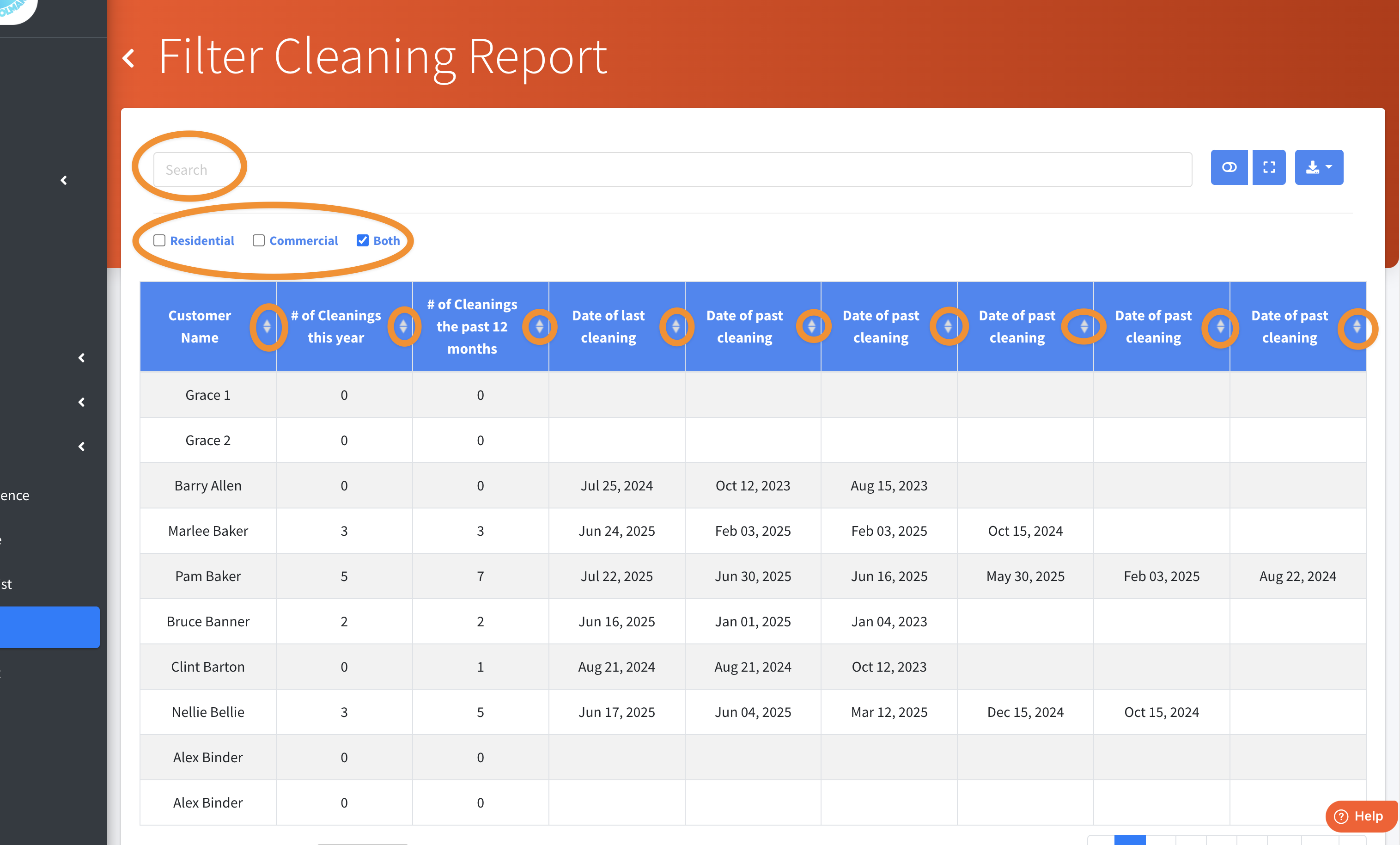This screenshot has height=845, width=1400.
Task: Click the Pam Baker customer cell
Action: 208,576
